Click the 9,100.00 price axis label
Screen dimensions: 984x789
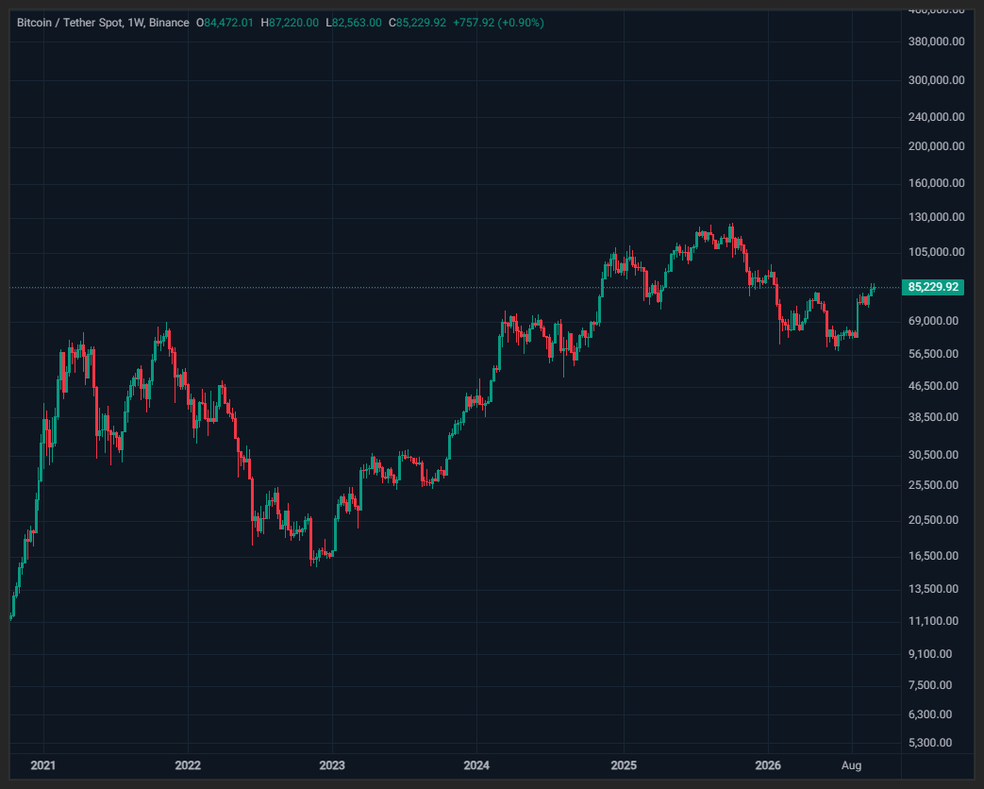pyautogui.click(x=930, y=654)
